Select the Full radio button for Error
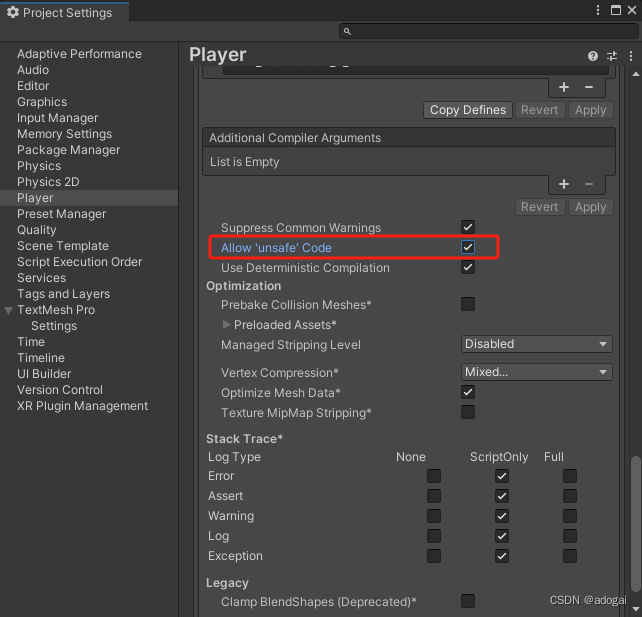642x617 pixels. click(x=569, y=476)
